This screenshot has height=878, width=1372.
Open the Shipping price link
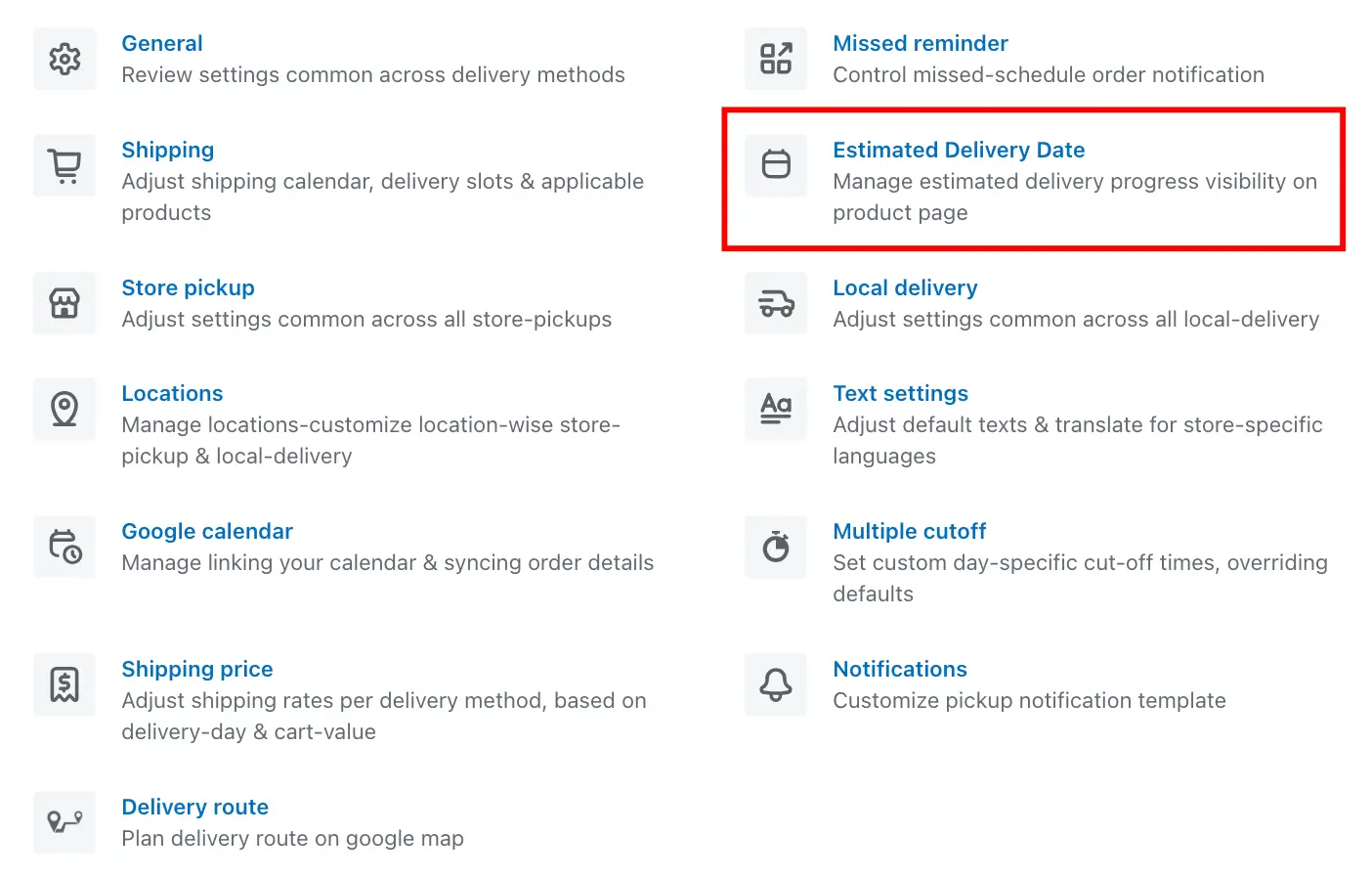coord(197,669)
